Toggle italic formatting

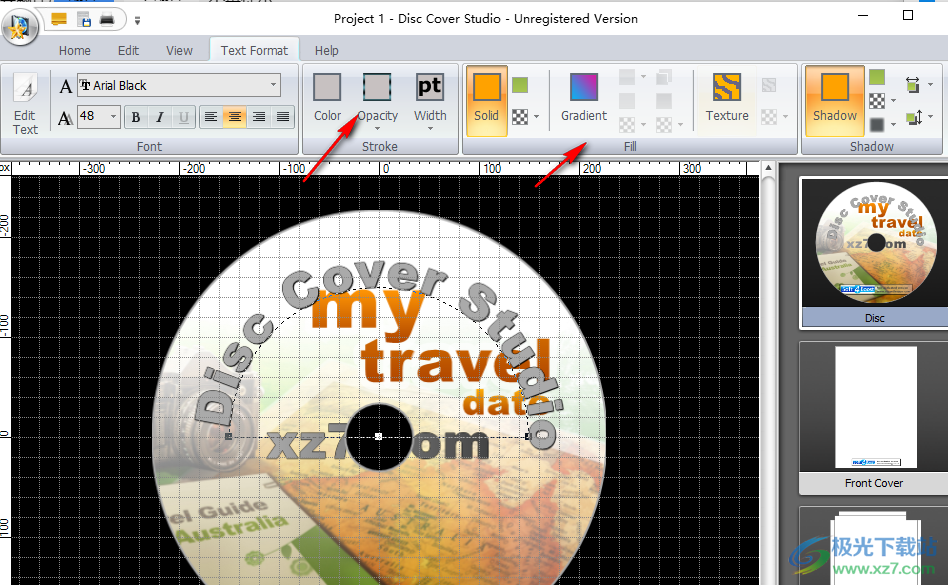pyautogui.click(x=160, y=117)
